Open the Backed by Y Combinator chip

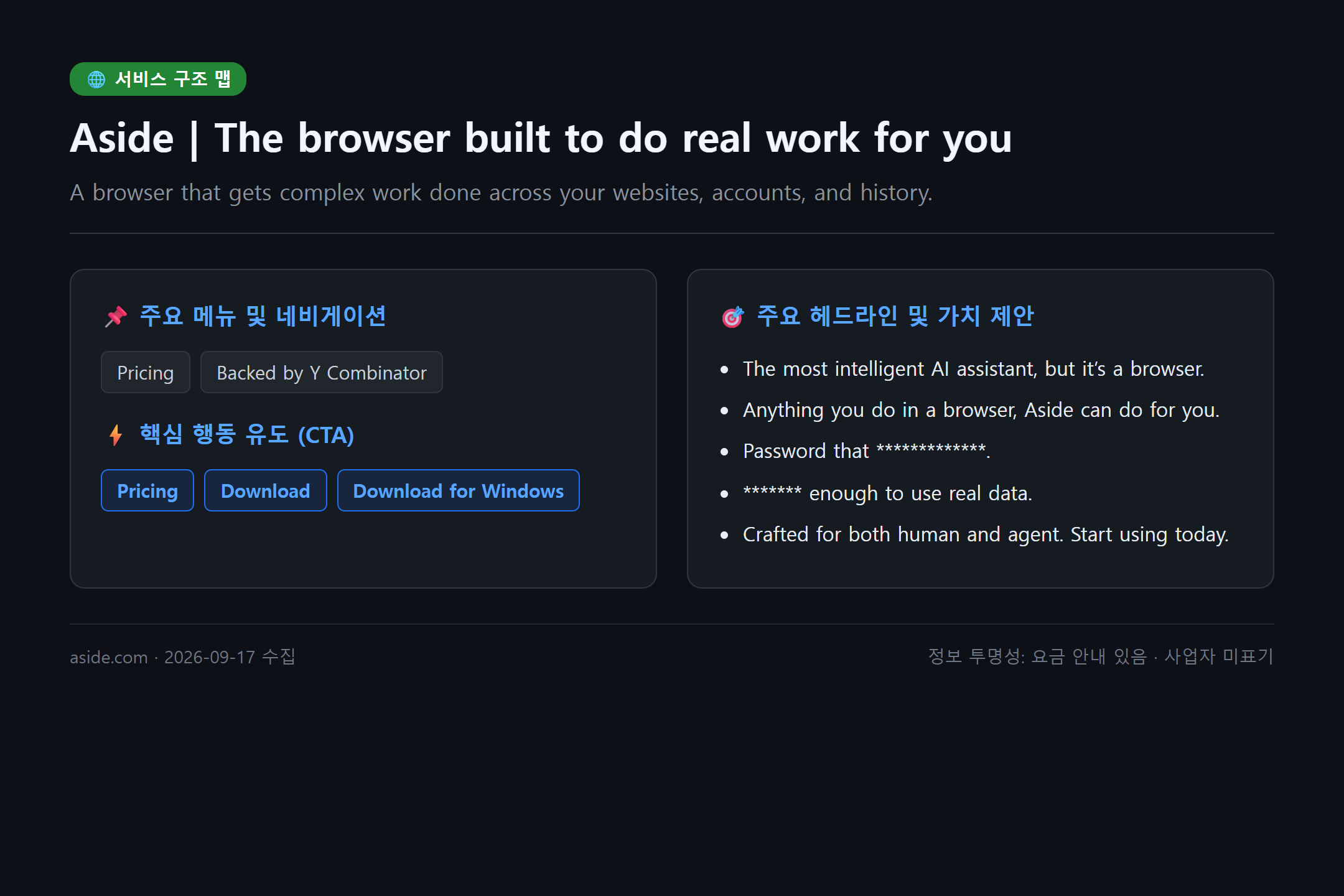[322, 372]
